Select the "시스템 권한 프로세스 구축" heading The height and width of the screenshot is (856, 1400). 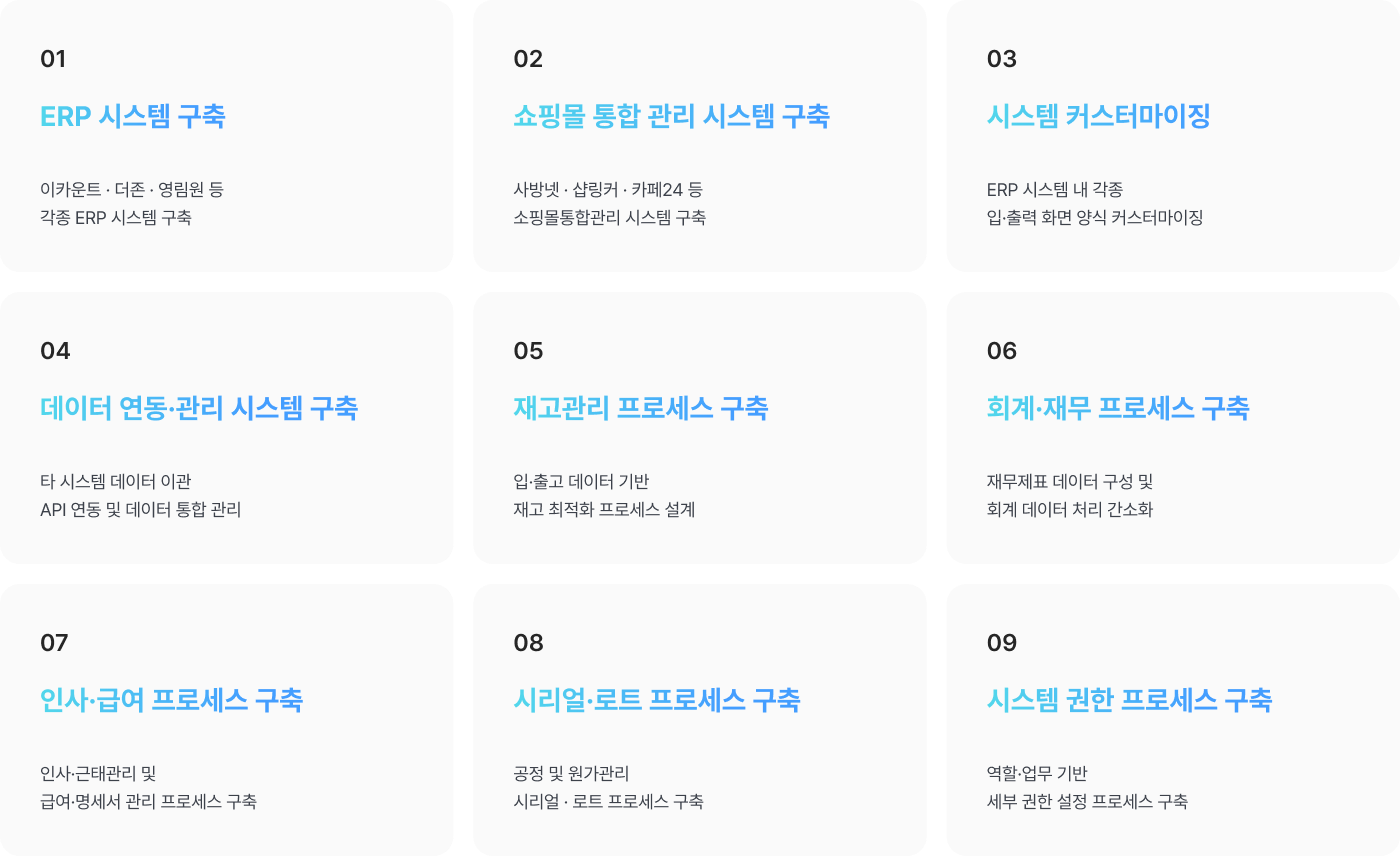coord(1129,700)
